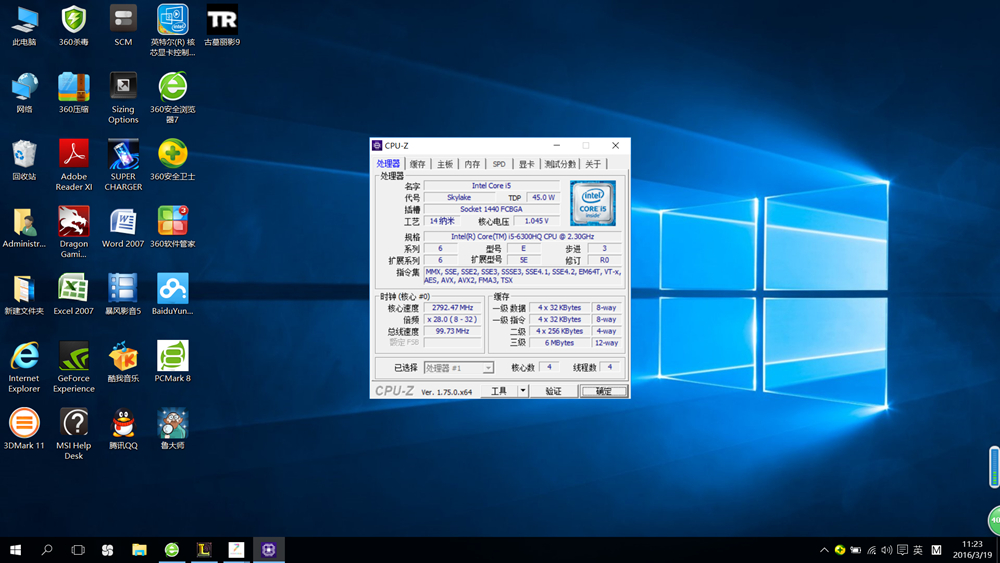Switch to the 内存 tab in CPU-Z
Viewport: 1000px width, 563px height.
point(472,164)
